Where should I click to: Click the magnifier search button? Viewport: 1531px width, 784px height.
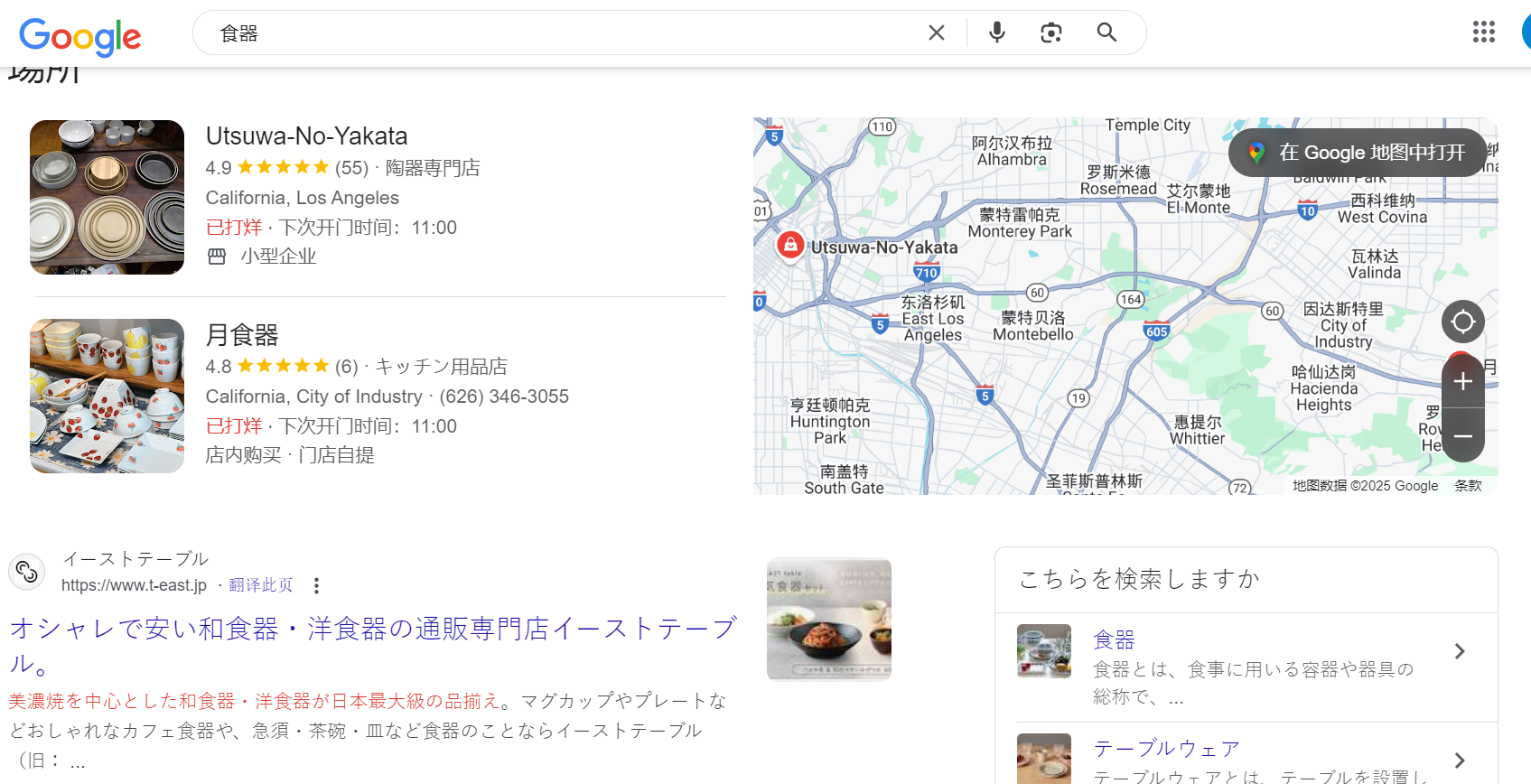pyautogui.click(x=1106, y=33)
